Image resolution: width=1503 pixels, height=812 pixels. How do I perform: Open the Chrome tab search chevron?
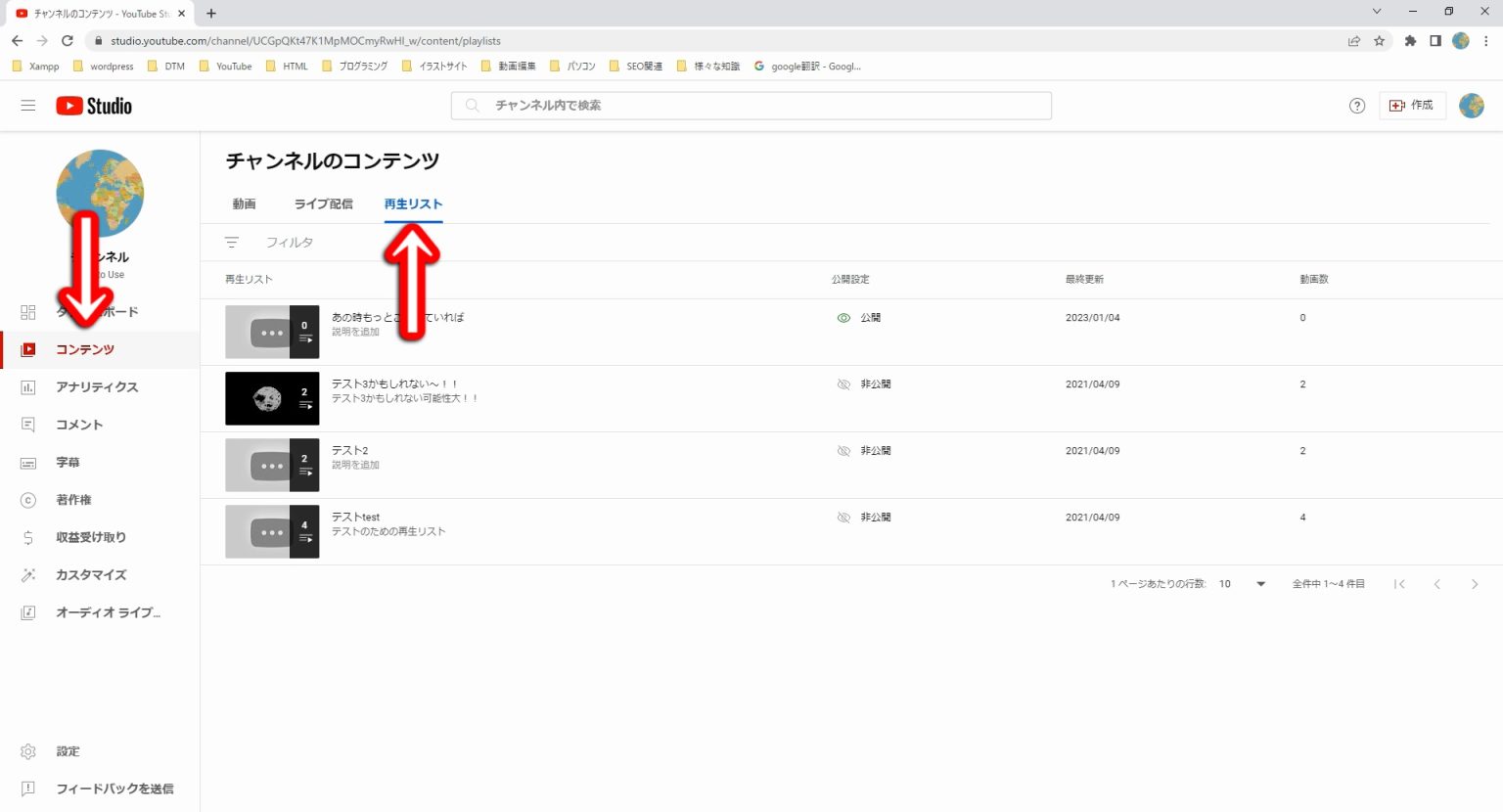pyautogui.click(x=1376, y=12)
